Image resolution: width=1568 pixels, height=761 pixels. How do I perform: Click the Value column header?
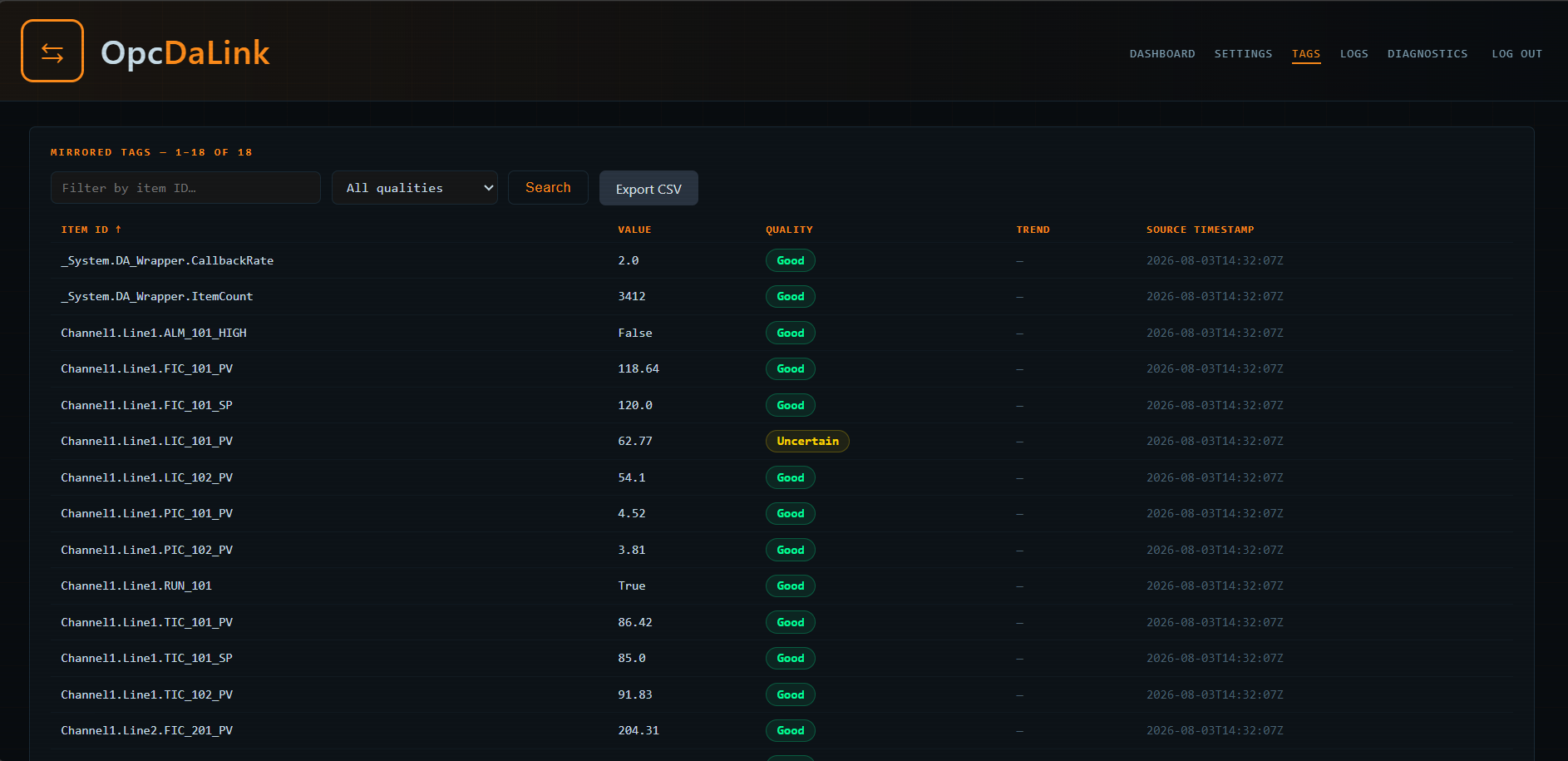[x=634, y=230]
